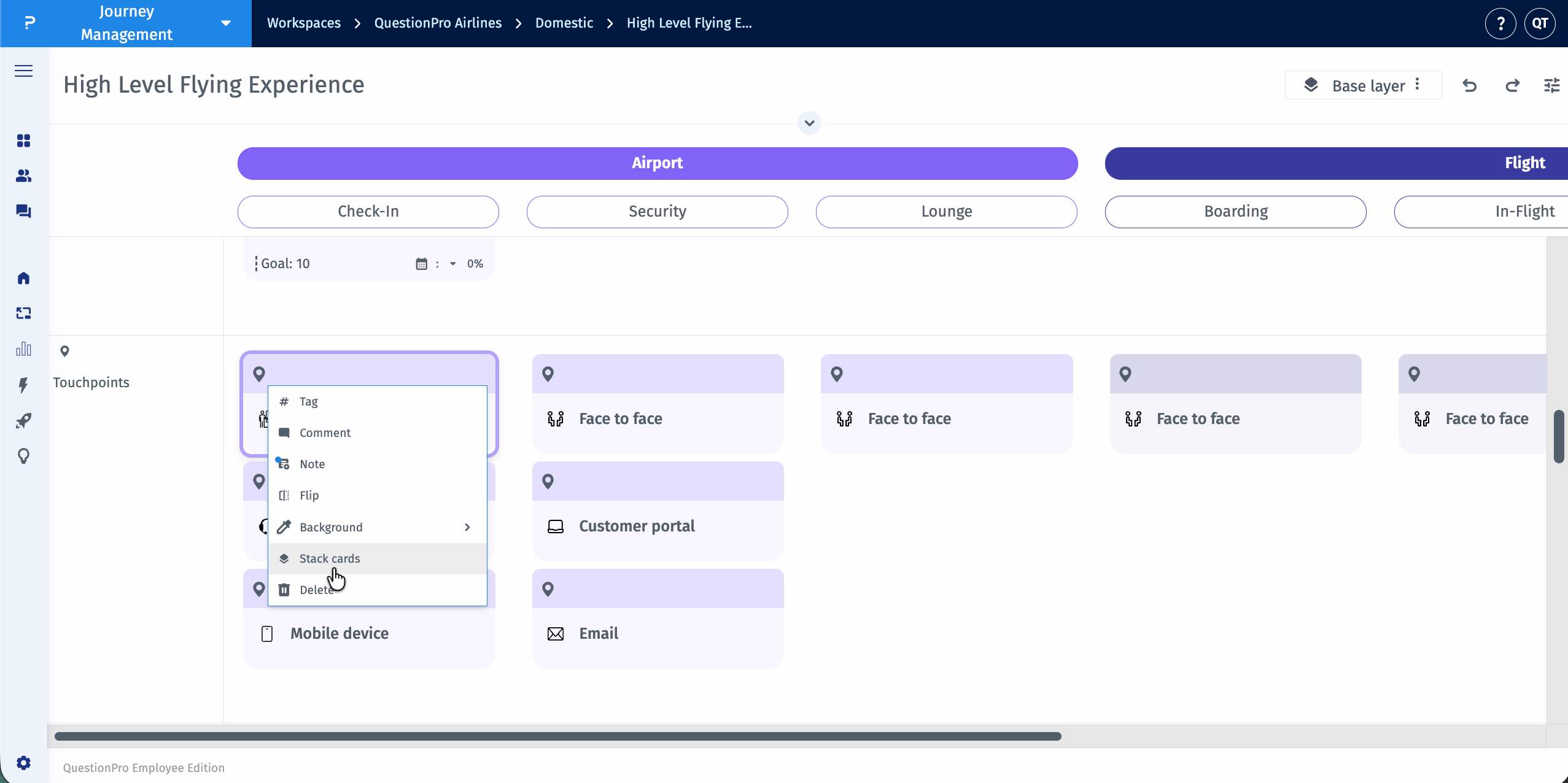Click the Boarding stage button
This screenshot has width=1568, height=783.
coord(1235,211)
